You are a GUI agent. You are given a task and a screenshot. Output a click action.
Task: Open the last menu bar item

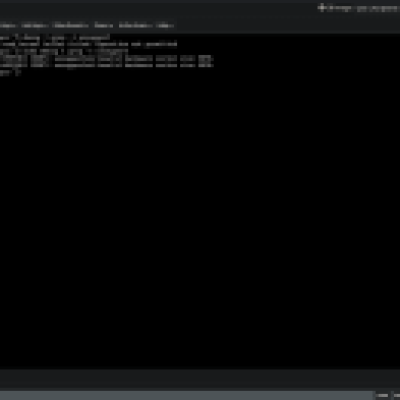tap(165, 25)
